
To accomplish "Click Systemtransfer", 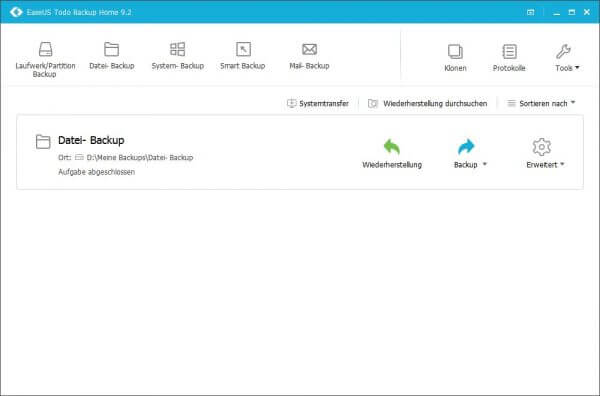I will (318, 103).
